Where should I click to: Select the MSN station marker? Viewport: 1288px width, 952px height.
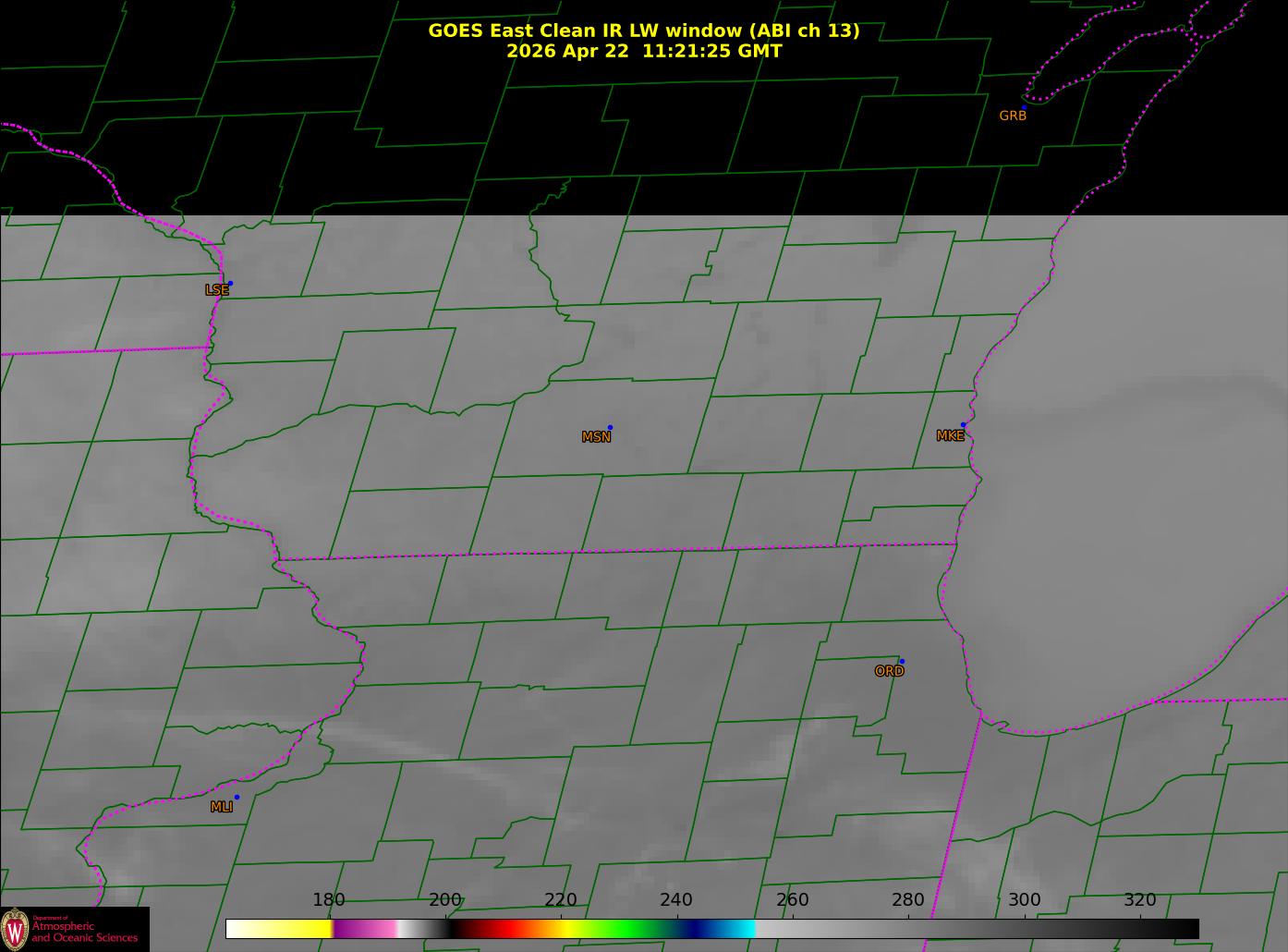tap(610, 427)
